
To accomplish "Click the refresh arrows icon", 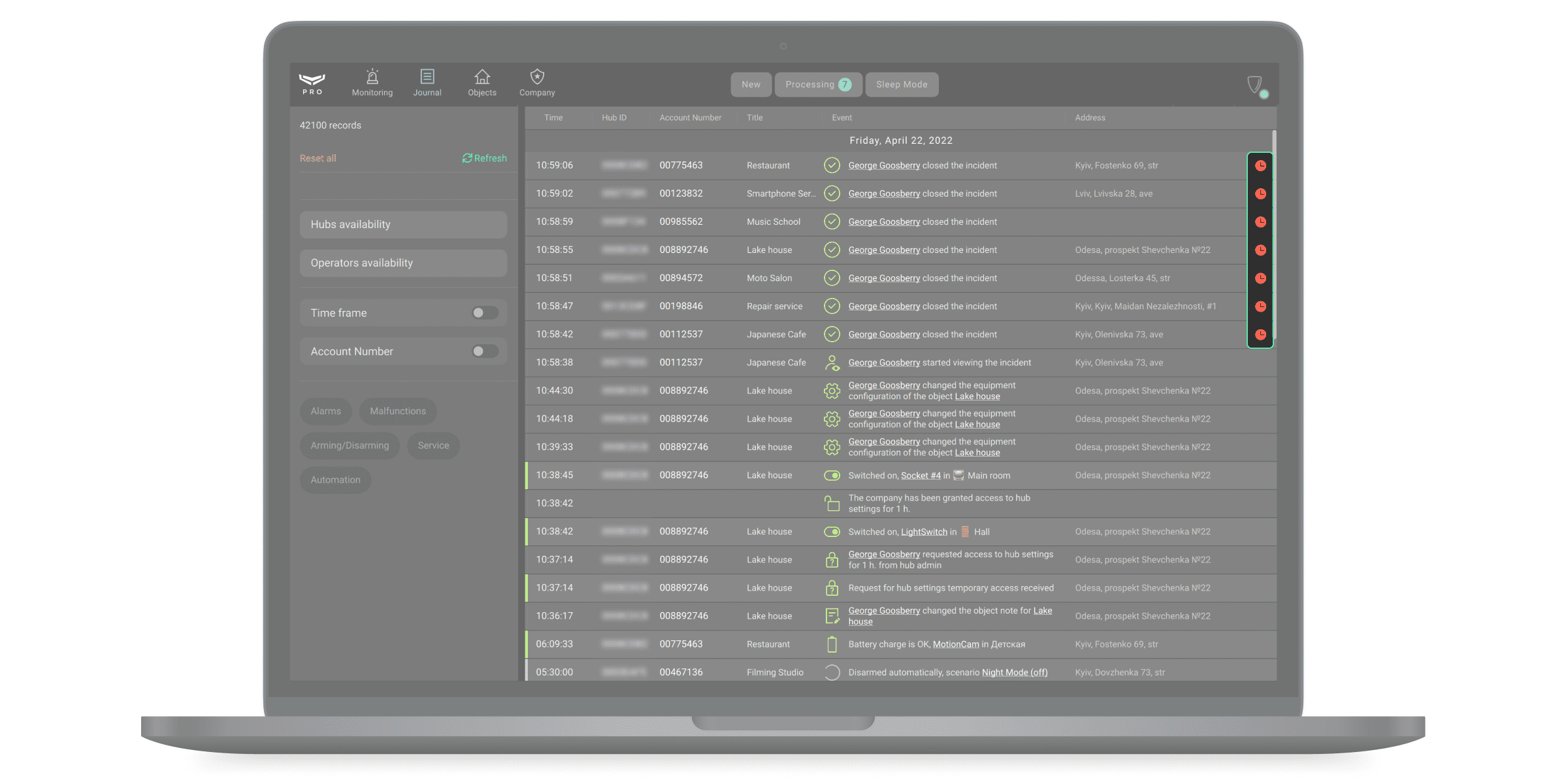I will coord(467,158).
